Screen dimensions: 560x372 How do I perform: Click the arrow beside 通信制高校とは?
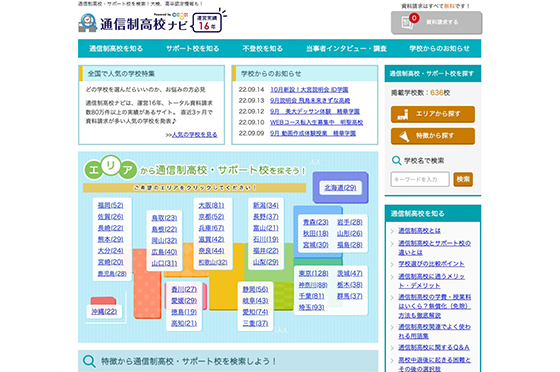[x=392, y=231]
